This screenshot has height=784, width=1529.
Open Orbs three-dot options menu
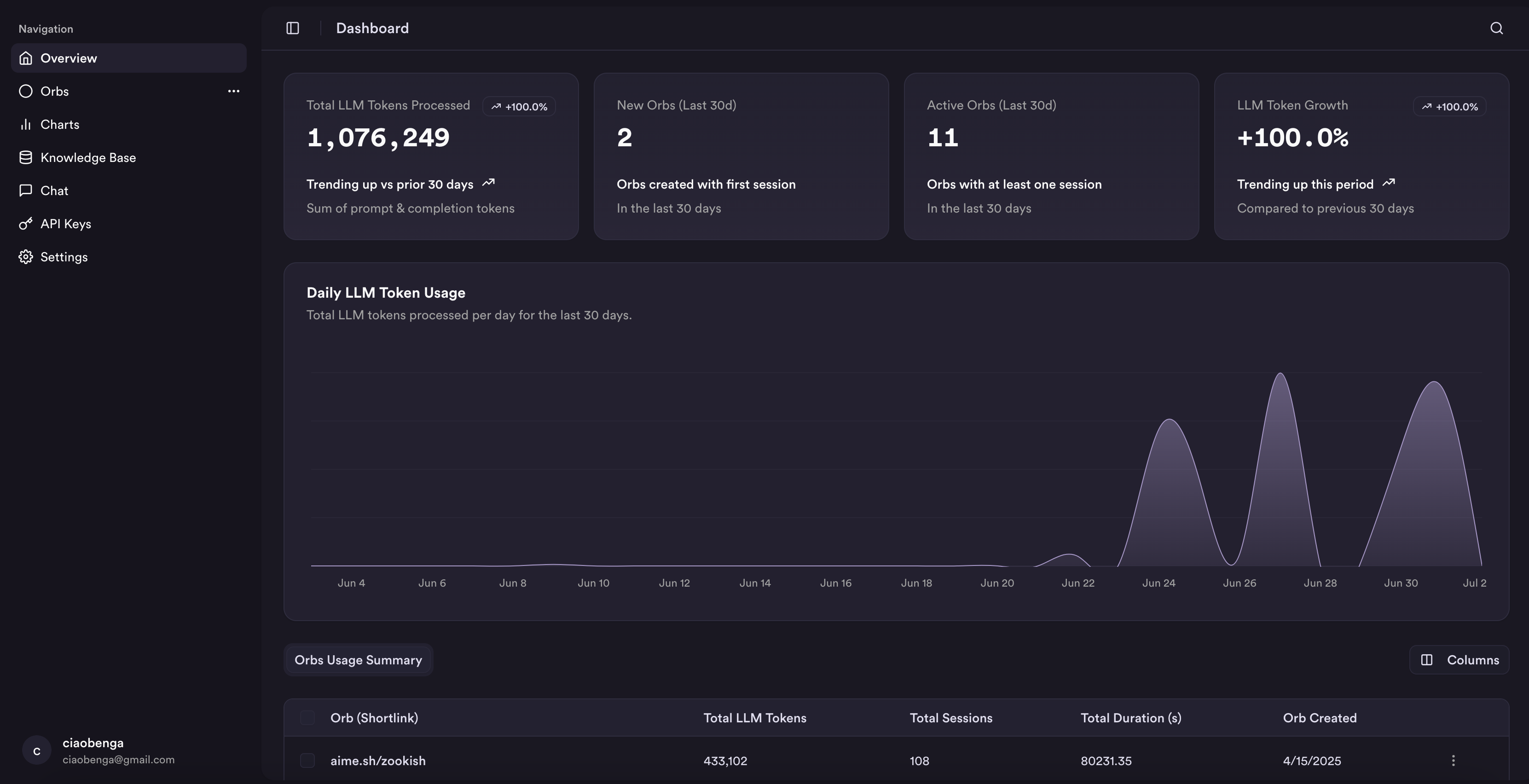234,91
